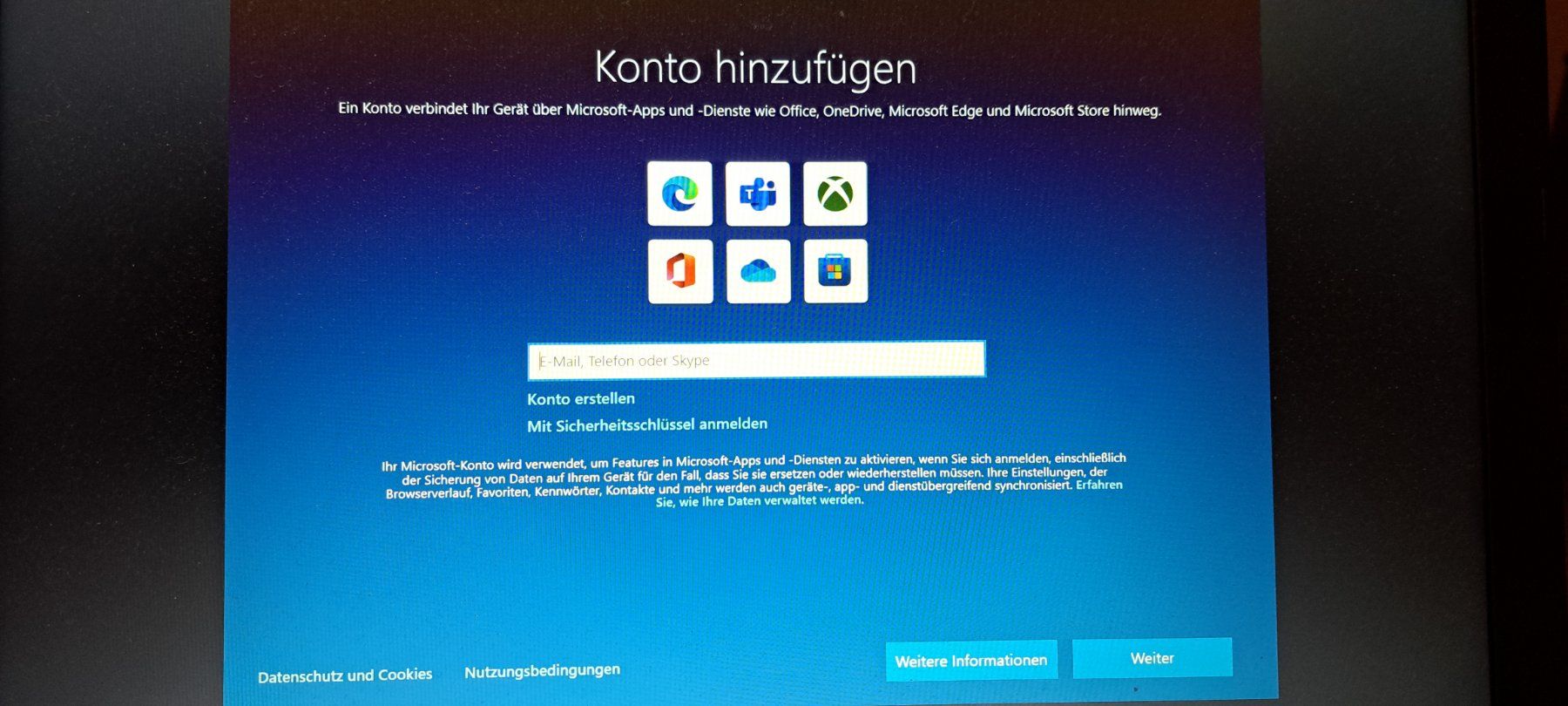Open the Konto erstellen link
Viewport: 1568px width, 706px height.
click(581, 398)
